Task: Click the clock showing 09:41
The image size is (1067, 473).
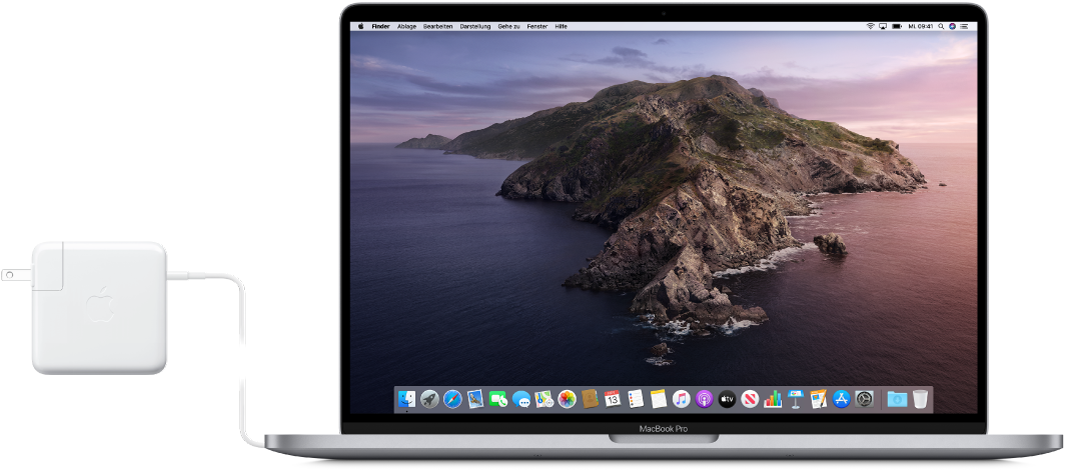Action: click(921, 26)
